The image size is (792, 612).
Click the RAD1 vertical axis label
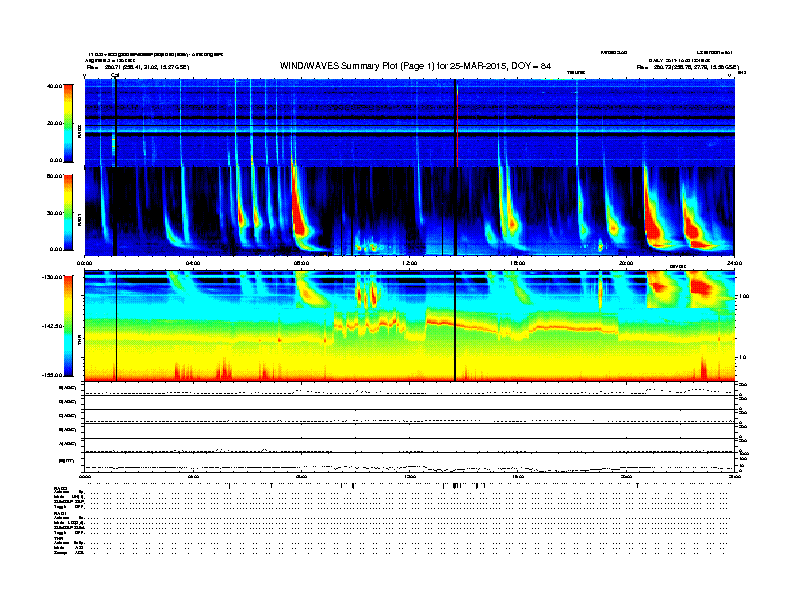pos(79,219)
